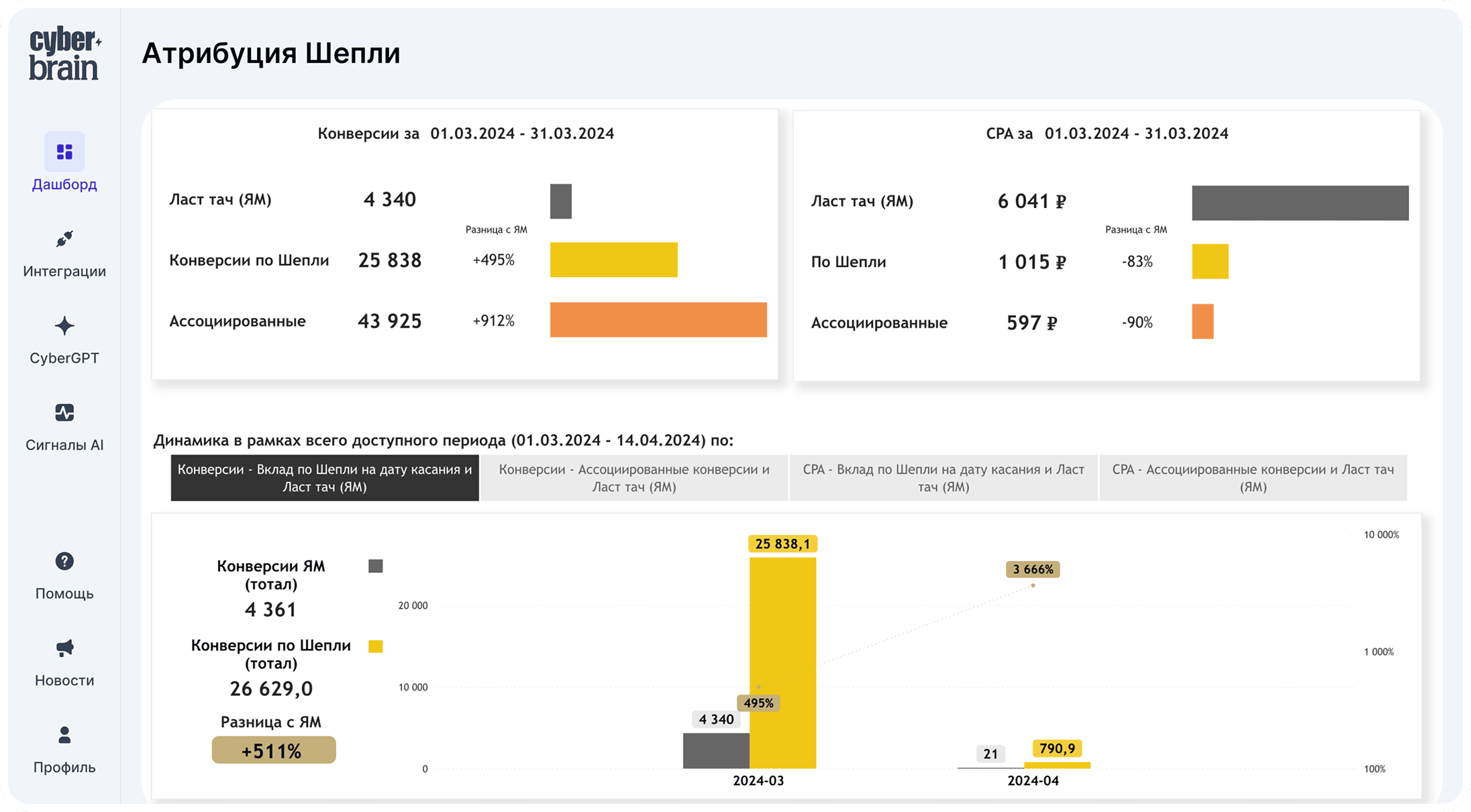Click the Дашборд sidebar label
1471x812 pixels.
coord(64,184)
